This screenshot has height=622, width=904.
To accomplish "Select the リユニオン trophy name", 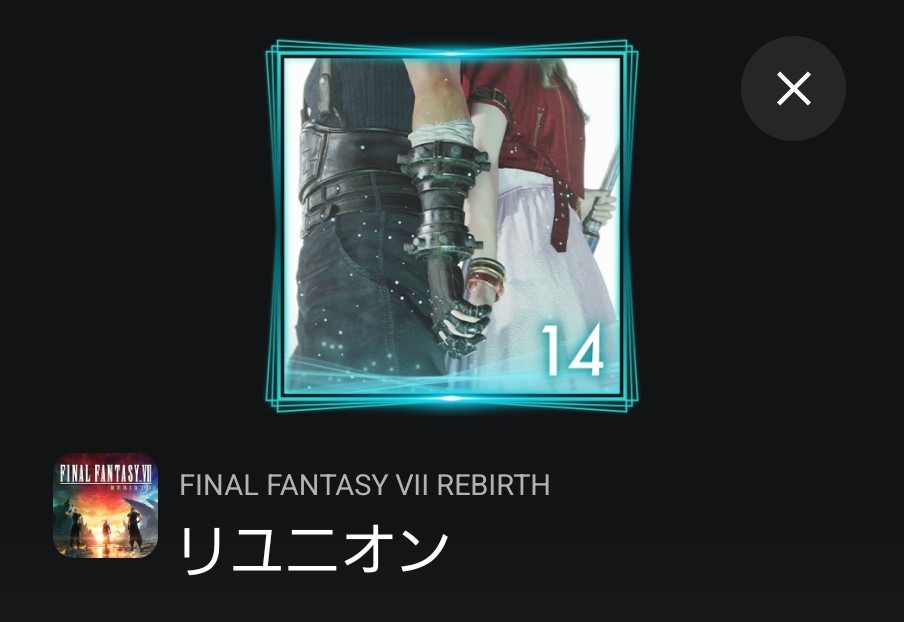I will (314, 549).
